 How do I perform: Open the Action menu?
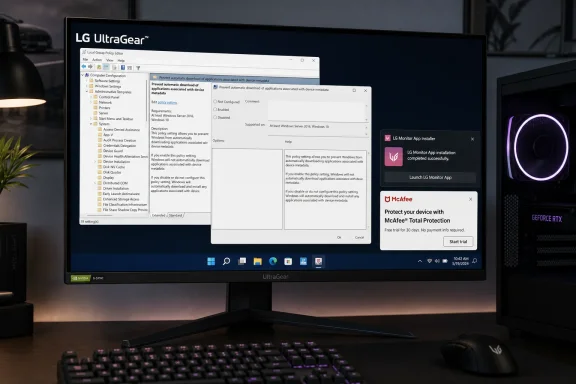(97, 60)
